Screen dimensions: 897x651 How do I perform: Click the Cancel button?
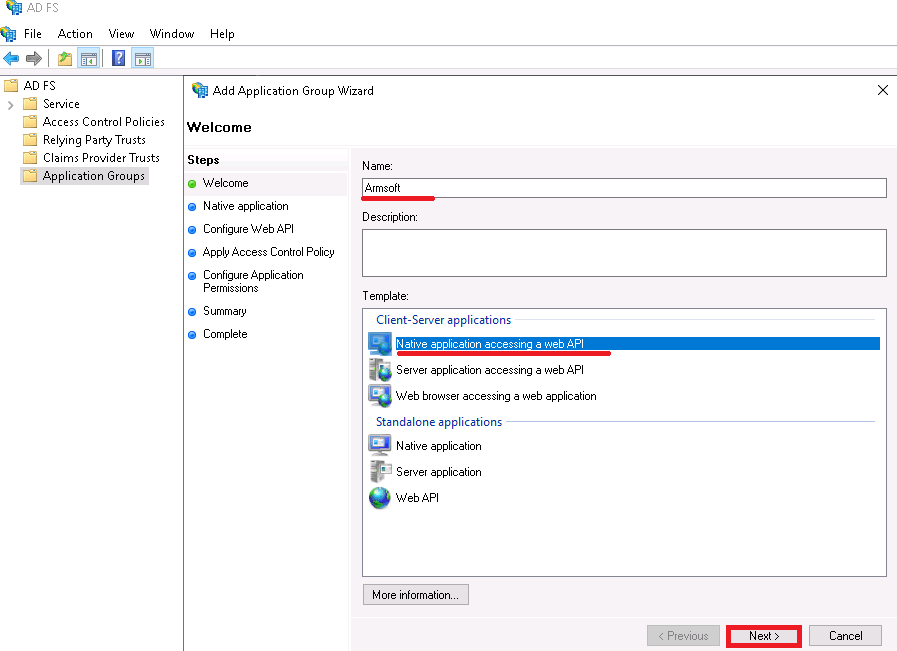pyautogui.click(x=846, y=636)
